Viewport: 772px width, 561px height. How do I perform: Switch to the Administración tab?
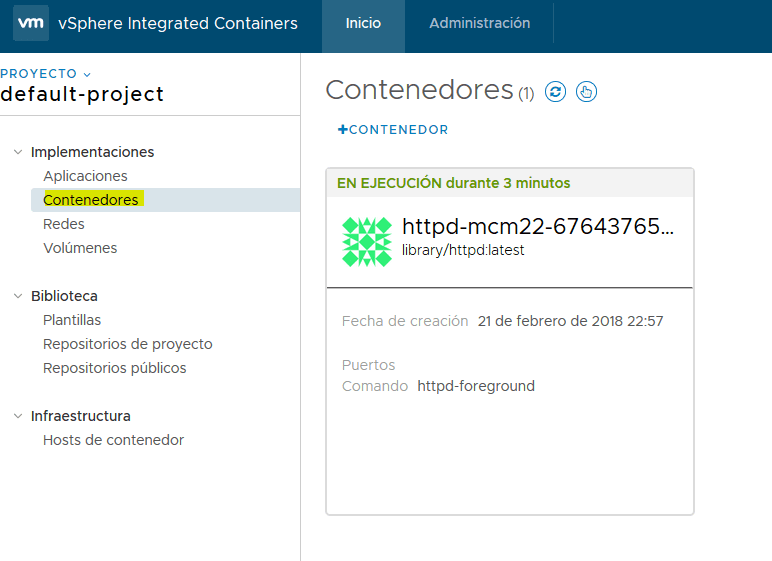[479, 23]
